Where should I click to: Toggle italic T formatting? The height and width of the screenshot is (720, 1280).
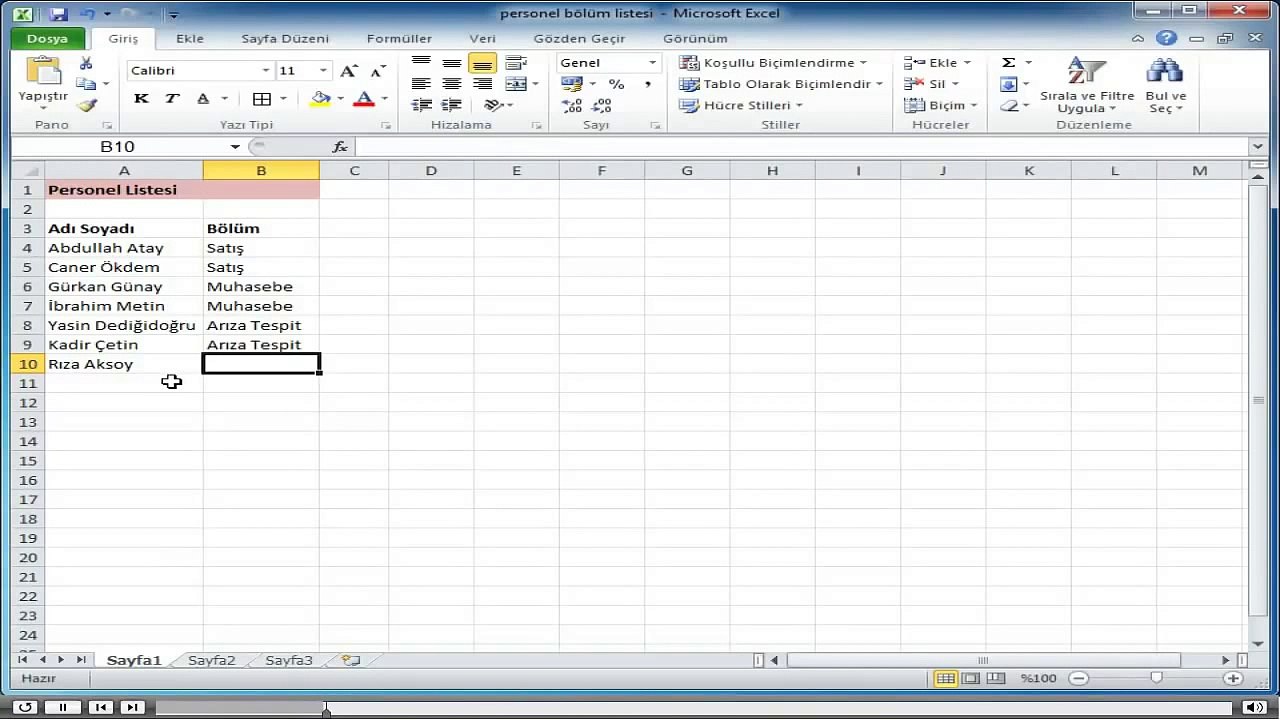tap(172, 99)
